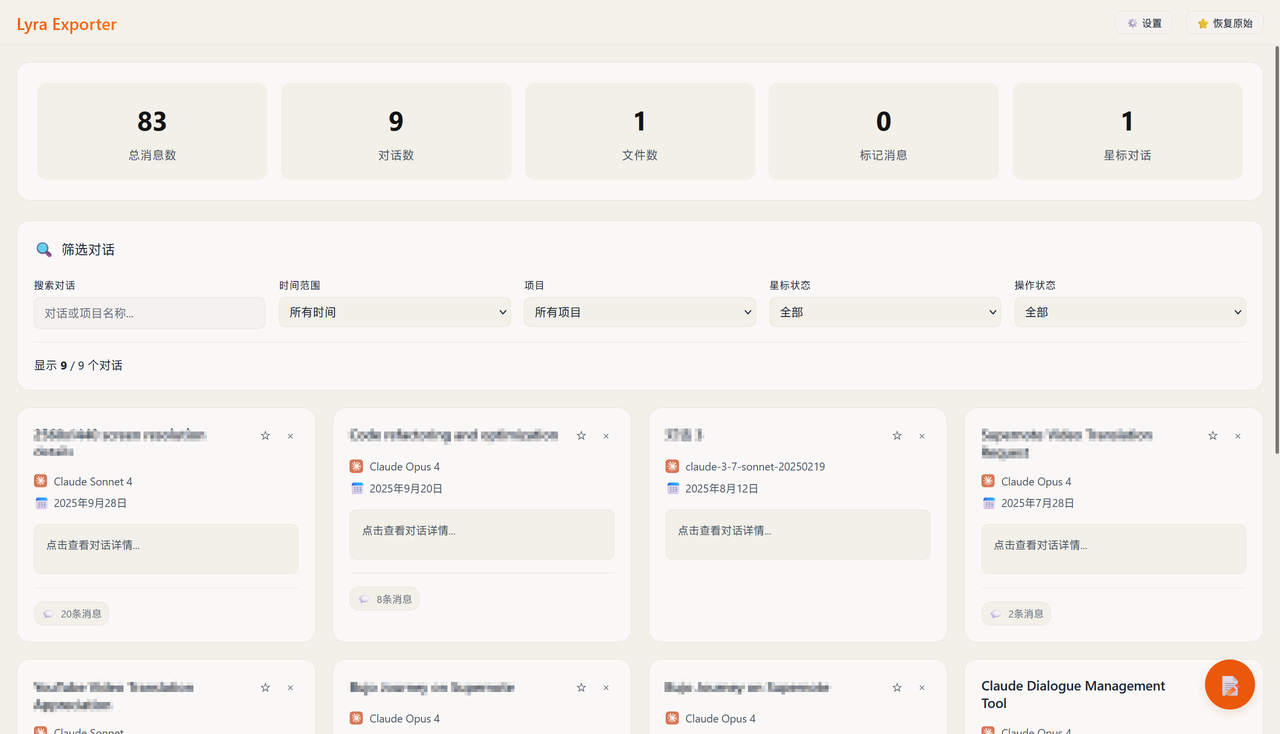The width and height of the screenshot is (1280, 734).
Task: Click the orange floating document export button
Action: [x=1230, y=685]
